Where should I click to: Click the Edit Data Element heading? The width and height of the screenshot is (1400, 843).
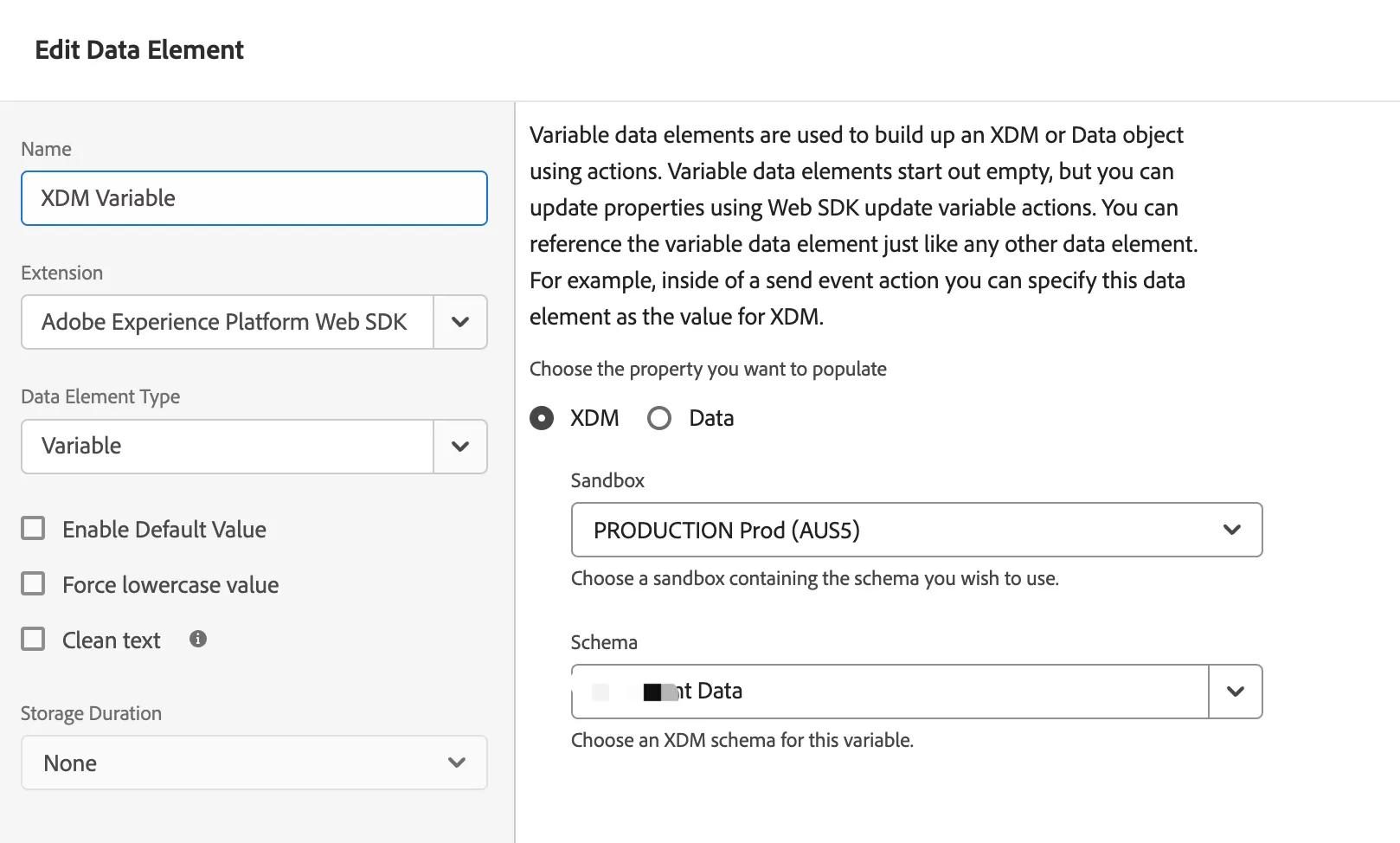coord(139,50)
